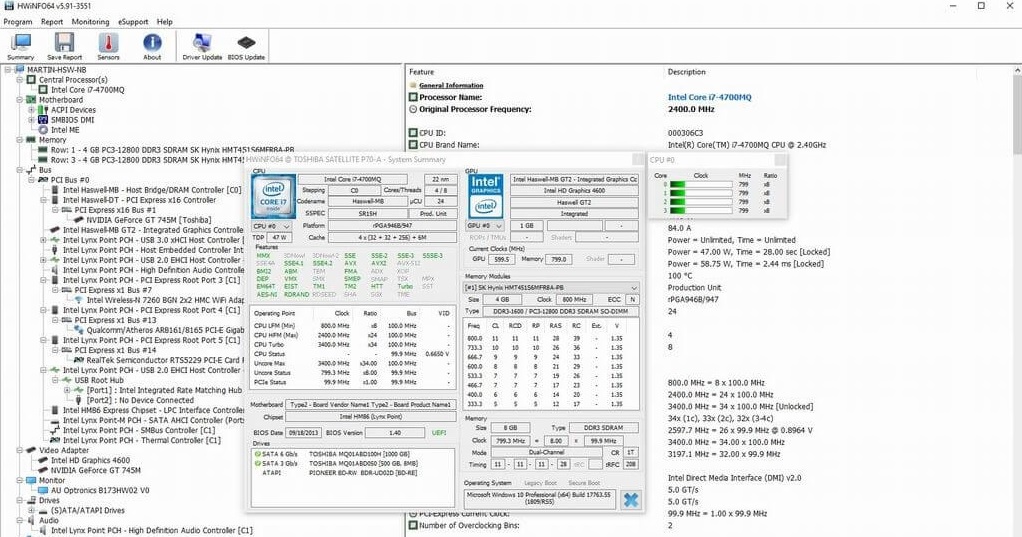Screen dimensions: 1022x537
Task: Open the Help menu
Action: coord(165,22)
